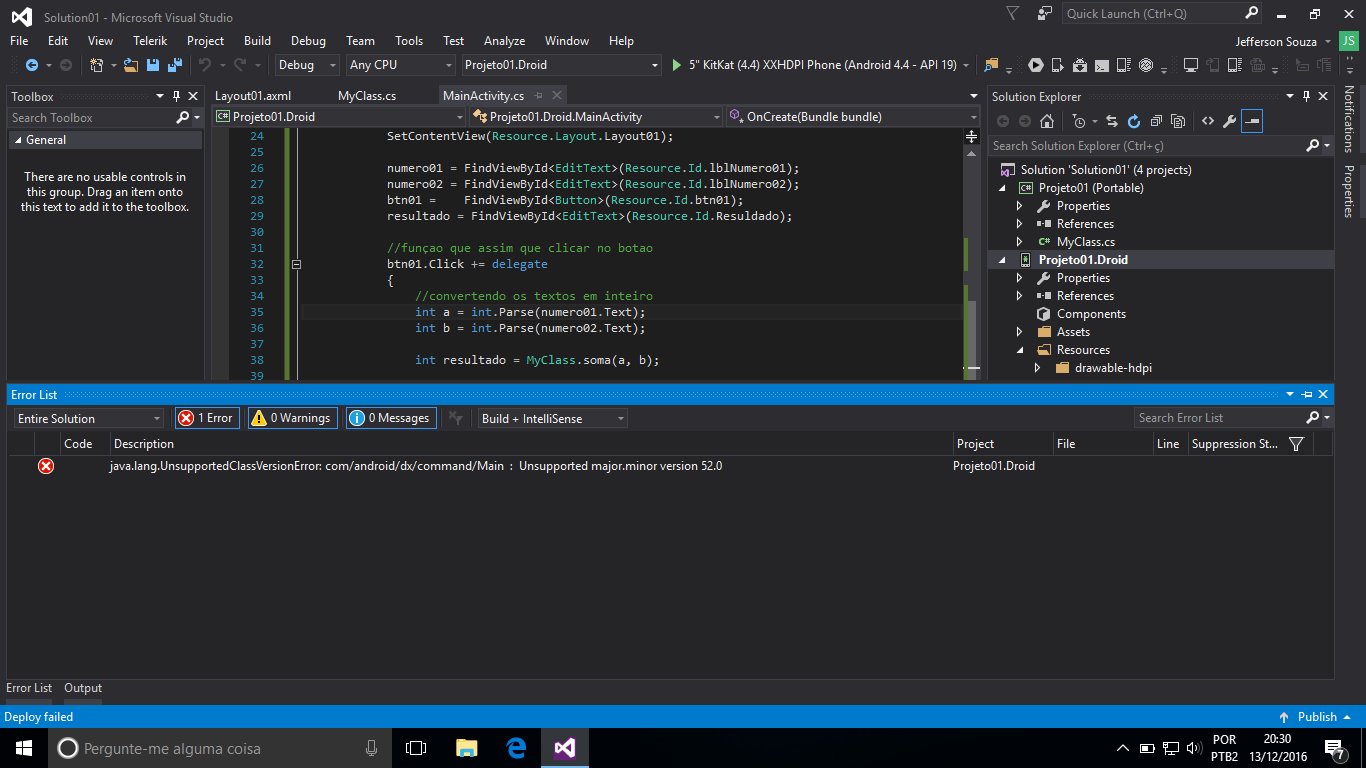
Task: Collapse the General group in Toolbox
Action: 17,141
